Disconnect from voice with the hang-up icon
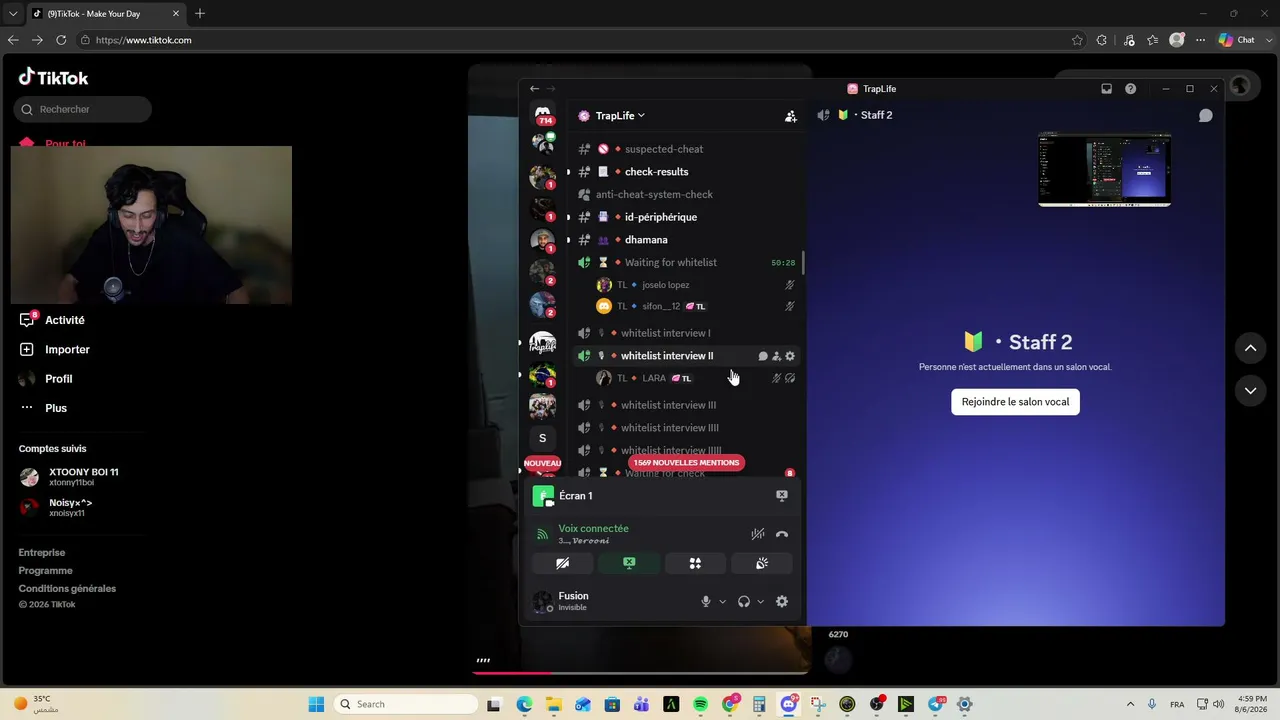Viewport: 1280px width, 720px height. [782, 534]
